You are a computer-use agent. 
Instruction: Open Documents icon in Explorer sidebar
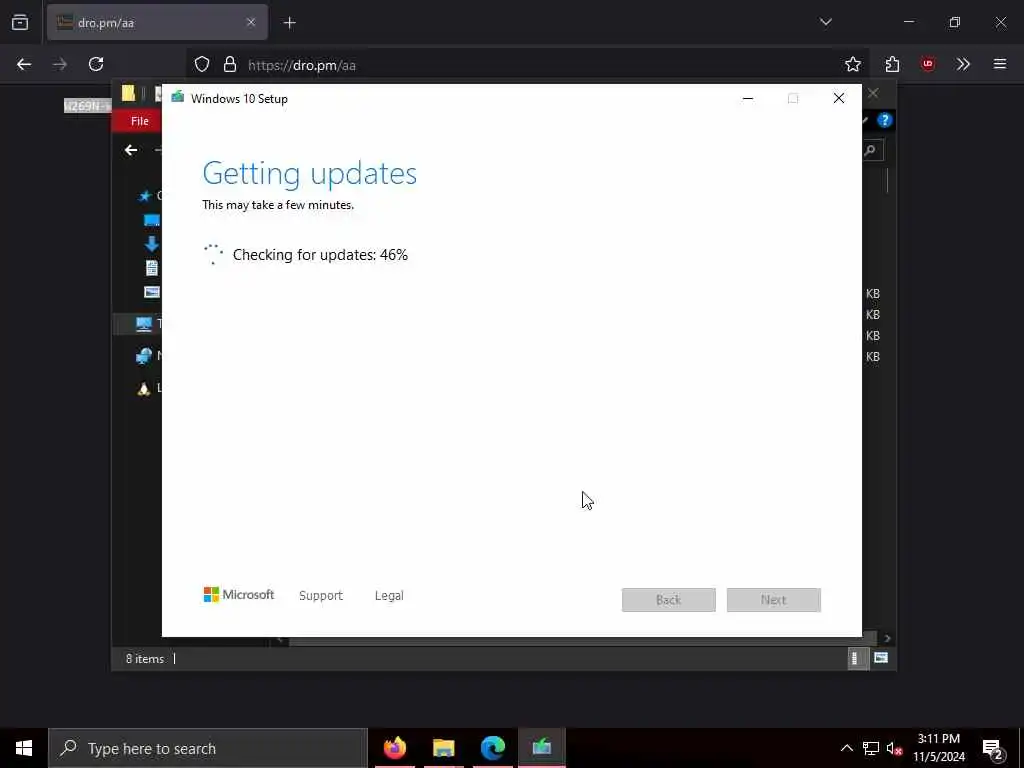point(152,268)
